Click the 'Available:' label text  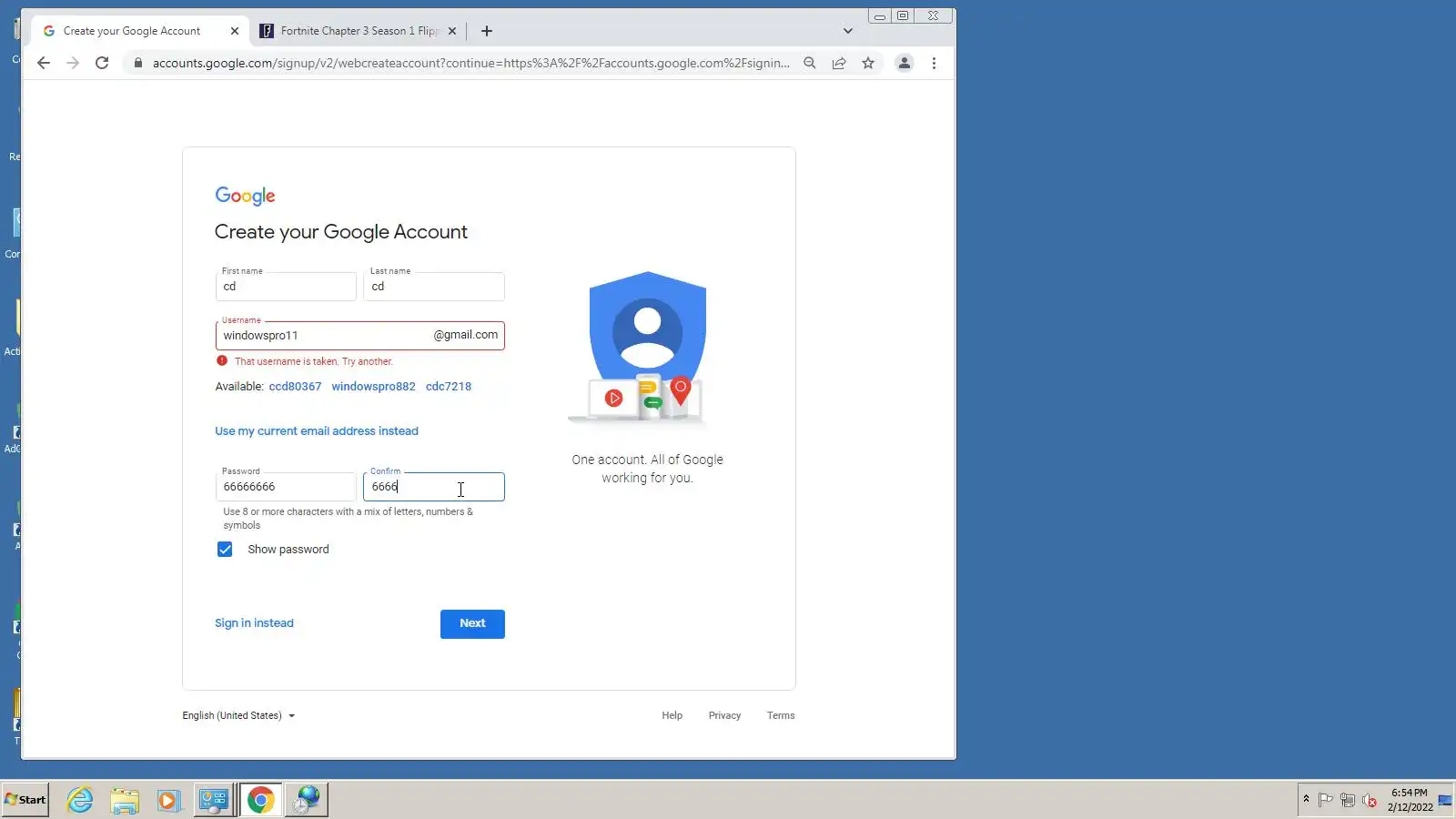pyautogui.click(x=239, y=387)
